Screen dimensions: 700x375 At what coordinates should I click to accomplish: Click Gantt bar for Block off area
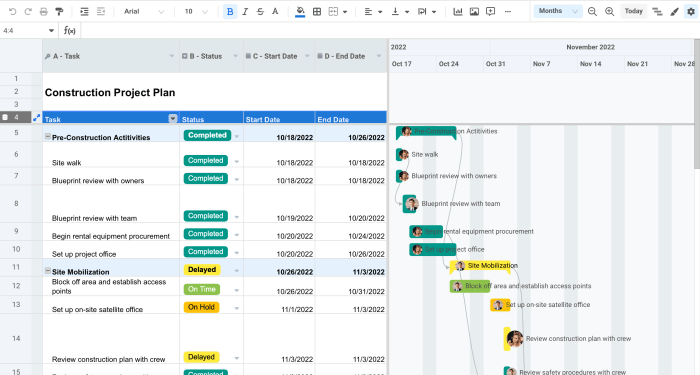[x=470, y=286]
